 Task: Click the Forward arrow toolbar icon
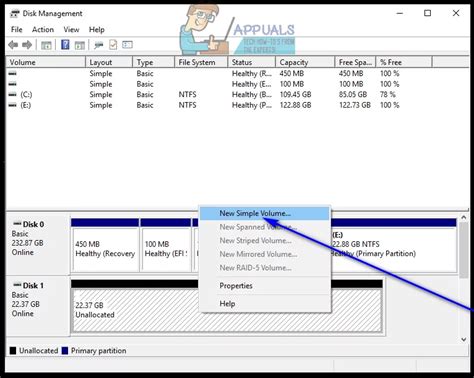point(27,45)
